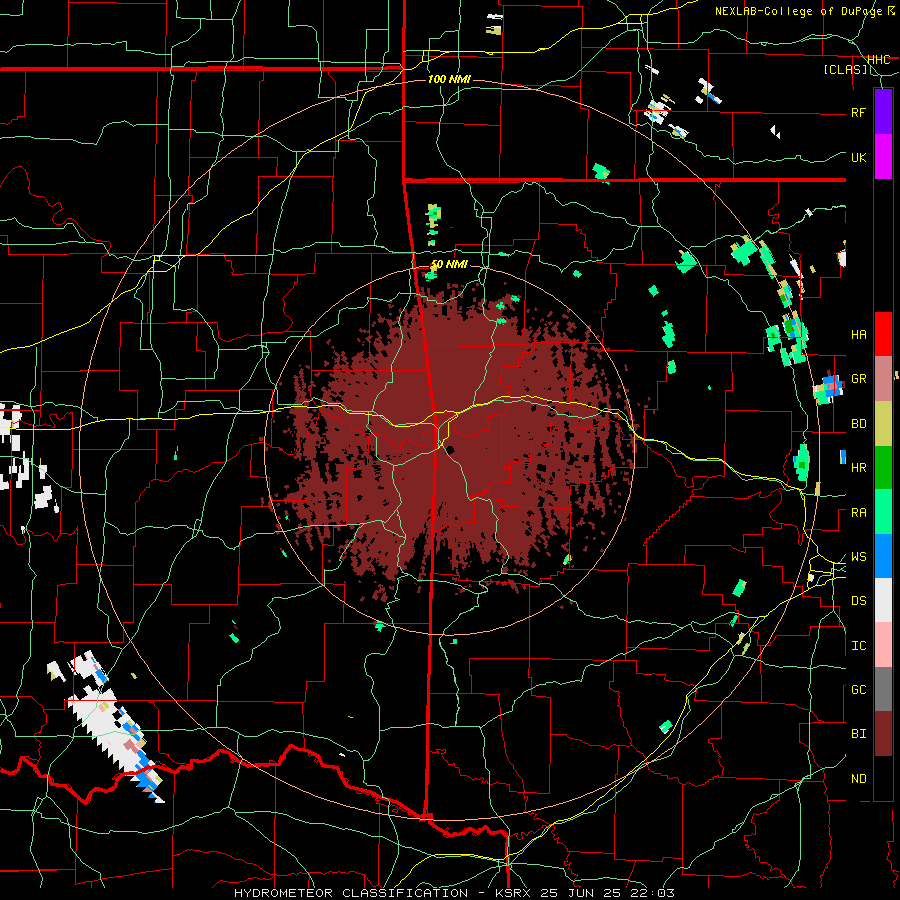Click the yellow BD legend swatch
The width and height of the screenshot is (900, 900).
coord(883,423)
